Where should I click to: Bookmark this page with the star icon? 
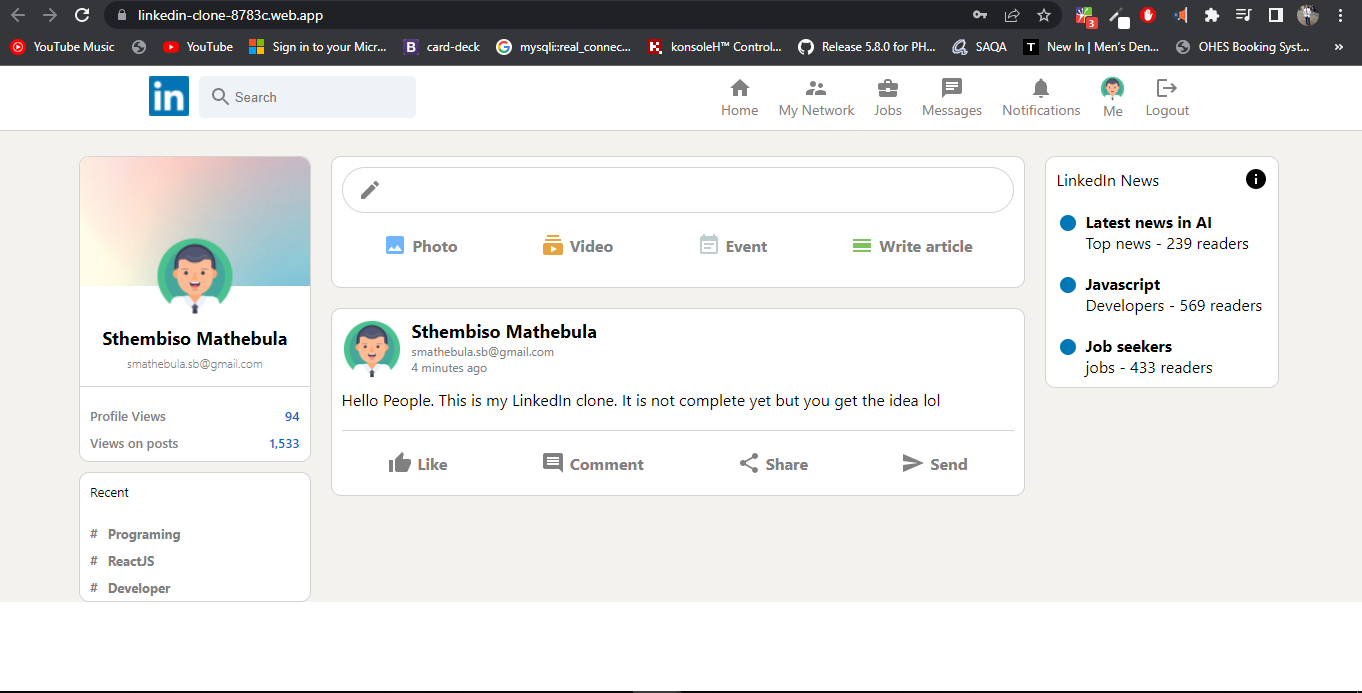tap(1044, 15)
